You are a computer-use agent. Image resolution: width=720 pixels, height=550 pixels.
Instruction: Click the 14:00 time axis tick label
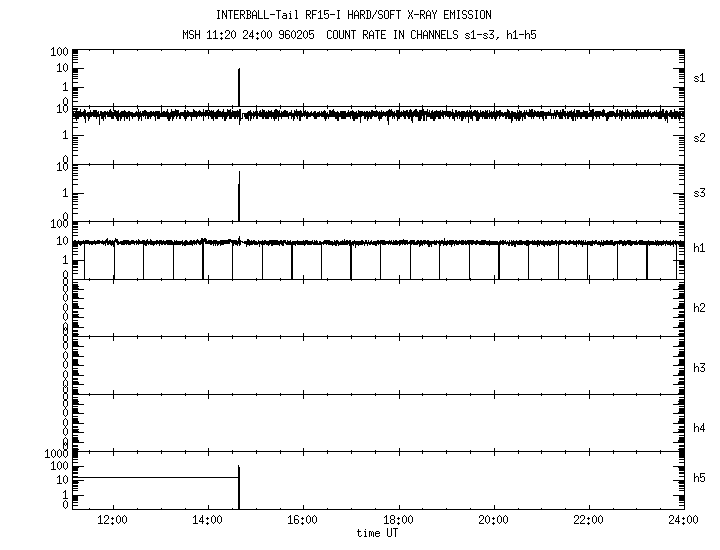click(x=207, y=521)
